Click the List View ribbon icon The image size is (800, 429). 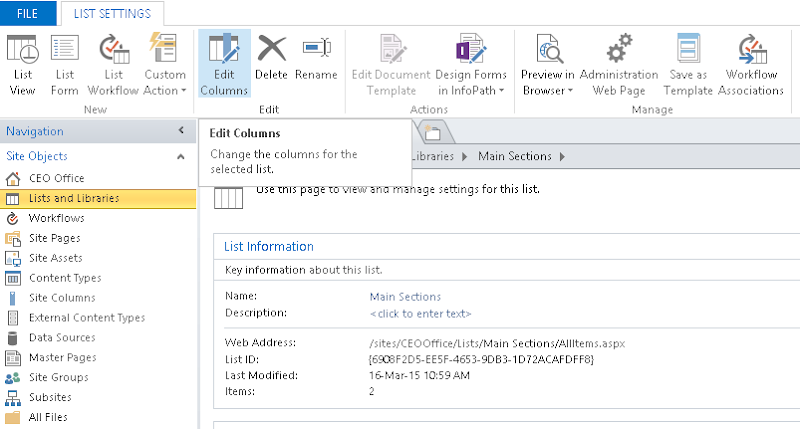[22, 49]
